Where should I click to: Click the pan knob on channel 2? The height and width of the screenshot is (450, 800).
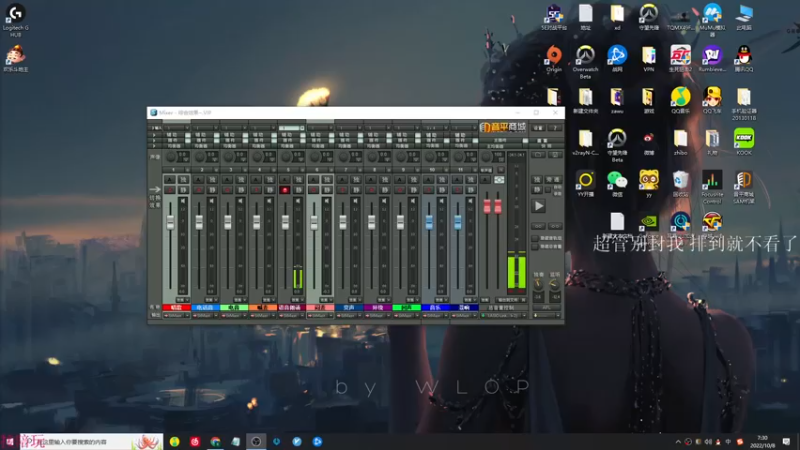pyautogui.click(x=199, y=156)
